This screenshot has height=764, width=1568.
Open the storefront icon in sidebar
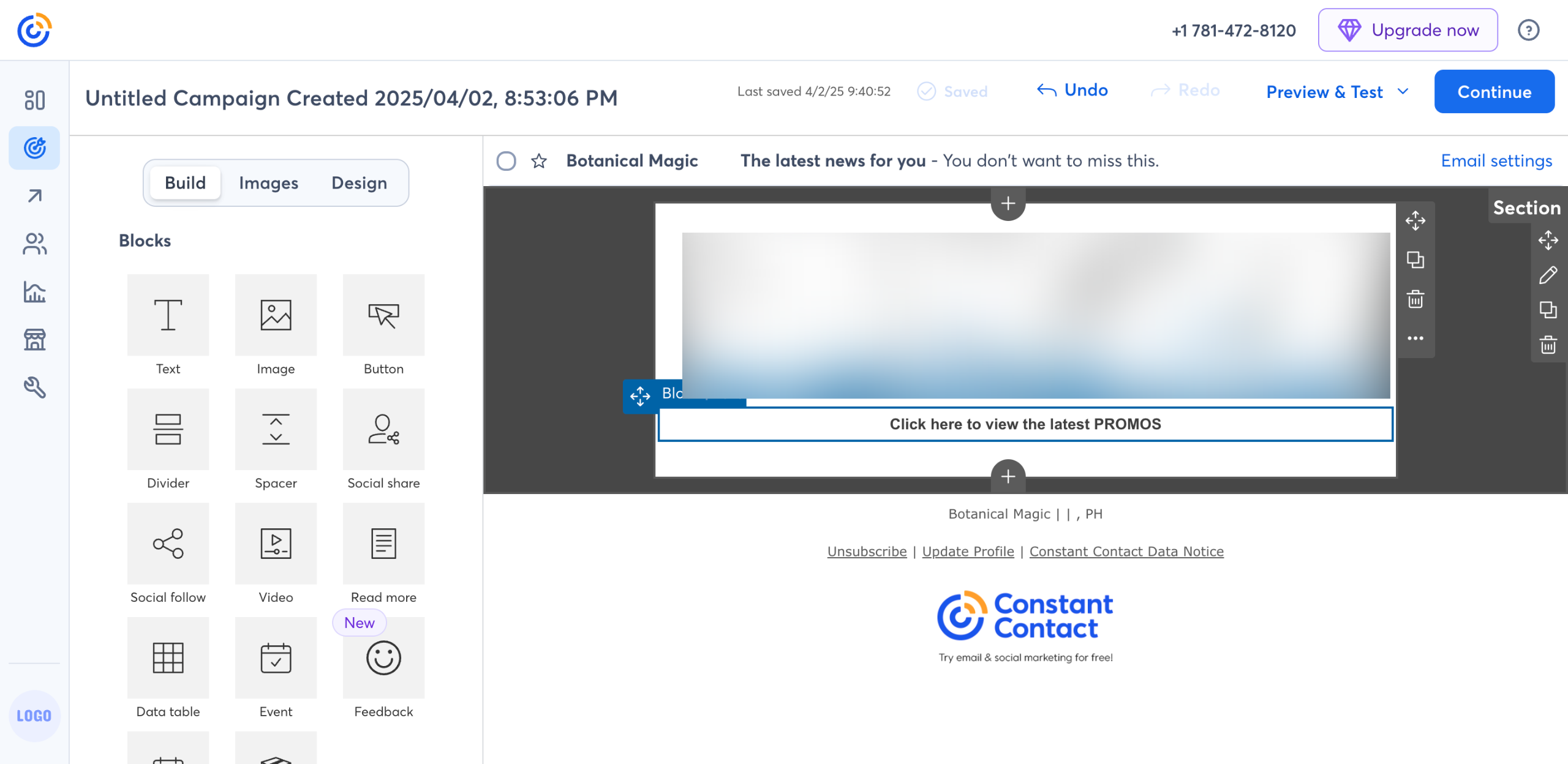click(x=34, y=339)
